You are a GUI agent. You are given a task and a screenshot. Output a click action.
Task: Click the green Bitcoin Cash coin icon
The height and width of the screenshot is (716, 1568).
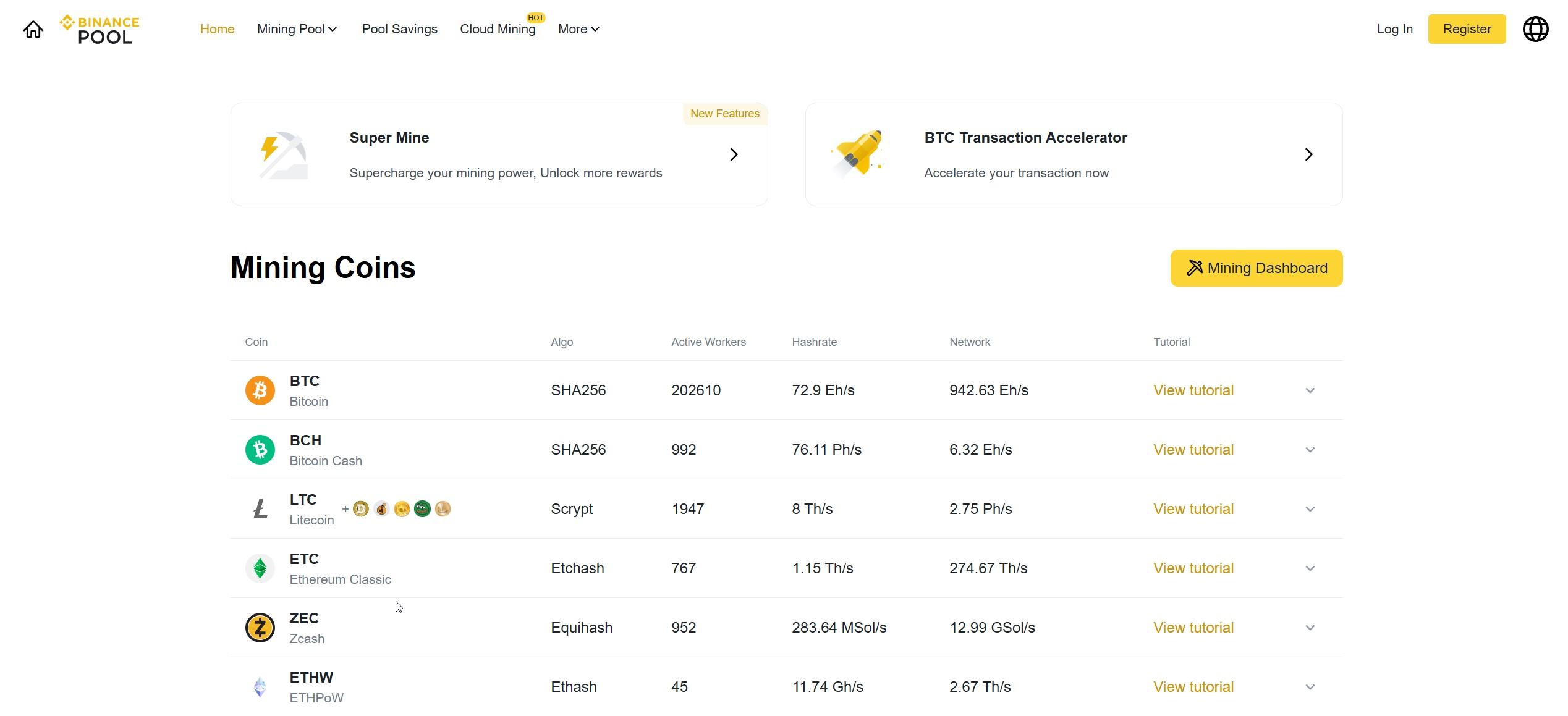[x=260, y=449]
